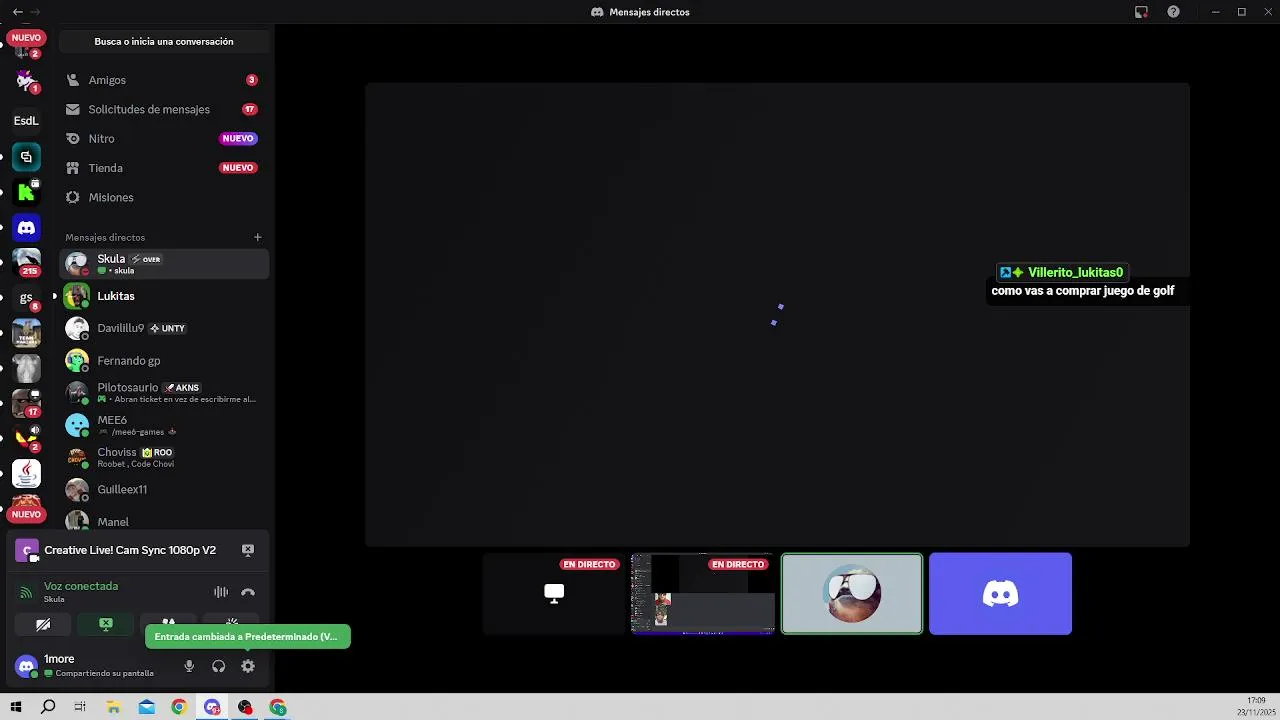Image resolution: width=1280 pixels, height=720 pixels.
Task: Open the Guilleex11 direct message
Action: click(164, 489)
